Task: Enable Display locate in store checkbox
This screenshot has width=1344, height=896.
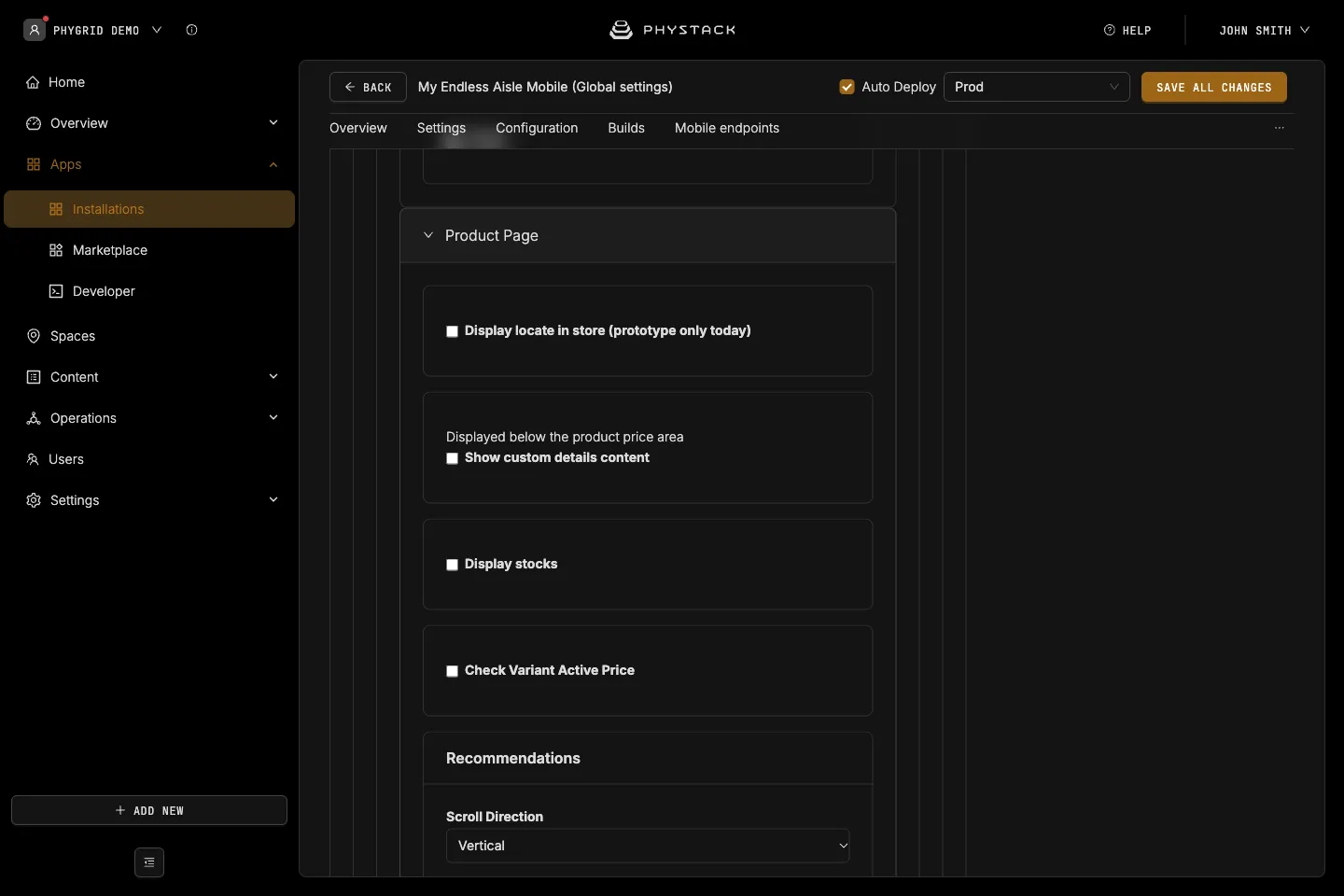Action: click(453, 331)
